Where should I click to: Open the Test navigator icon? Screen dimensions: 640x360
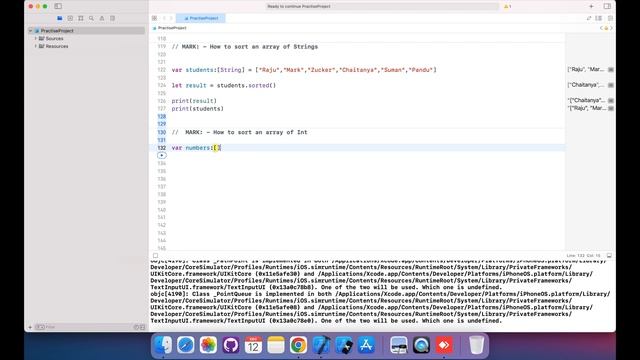point(113,18)
